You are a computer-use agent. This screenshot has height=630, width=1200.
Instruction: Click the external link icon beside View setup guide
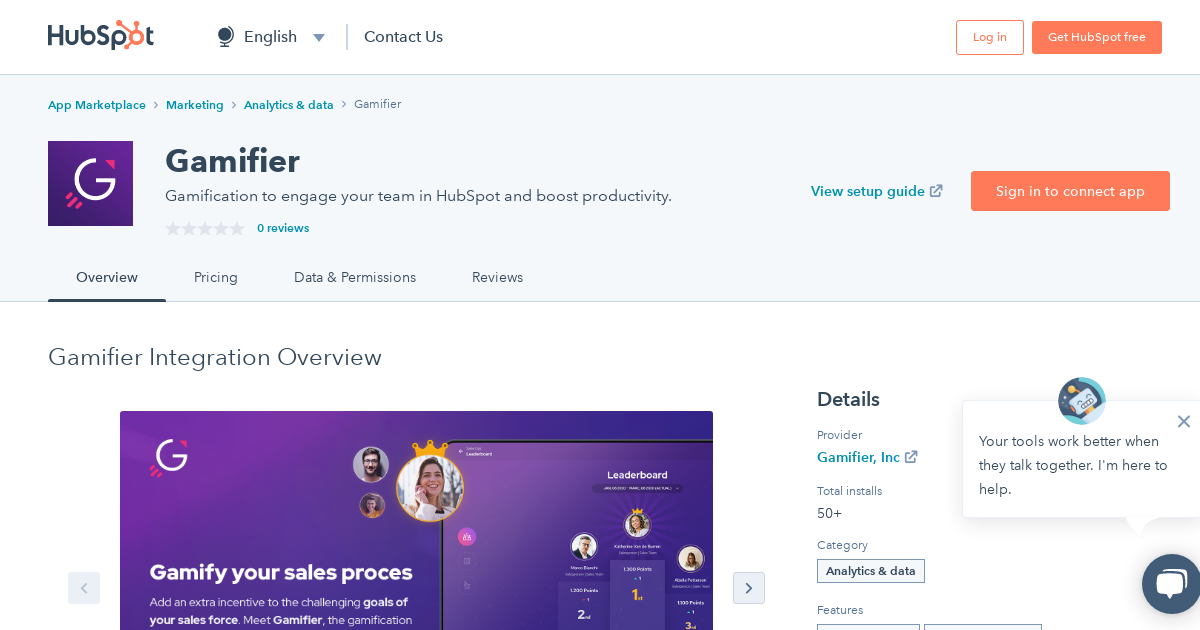pos(936,190)
